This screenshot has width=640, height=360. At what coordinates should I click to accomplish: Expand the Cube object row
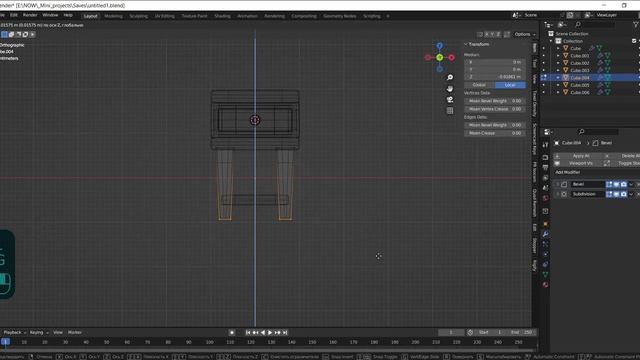[x=558, y=49]
